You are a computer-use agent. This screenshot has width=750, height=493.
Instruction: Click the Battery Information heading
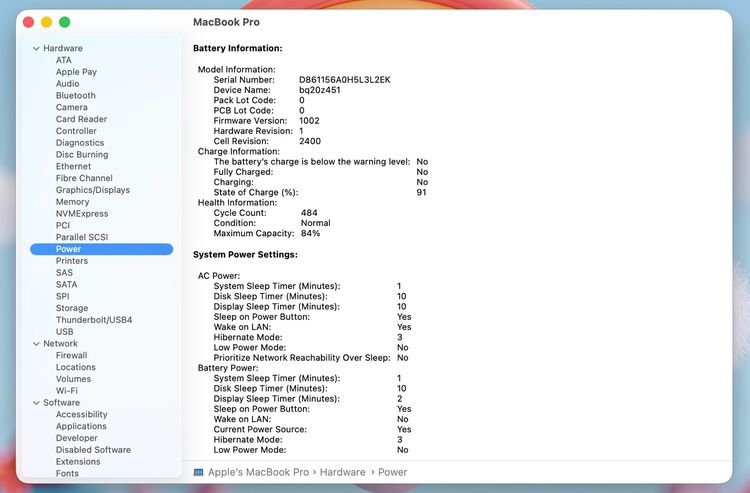point(238,48)
